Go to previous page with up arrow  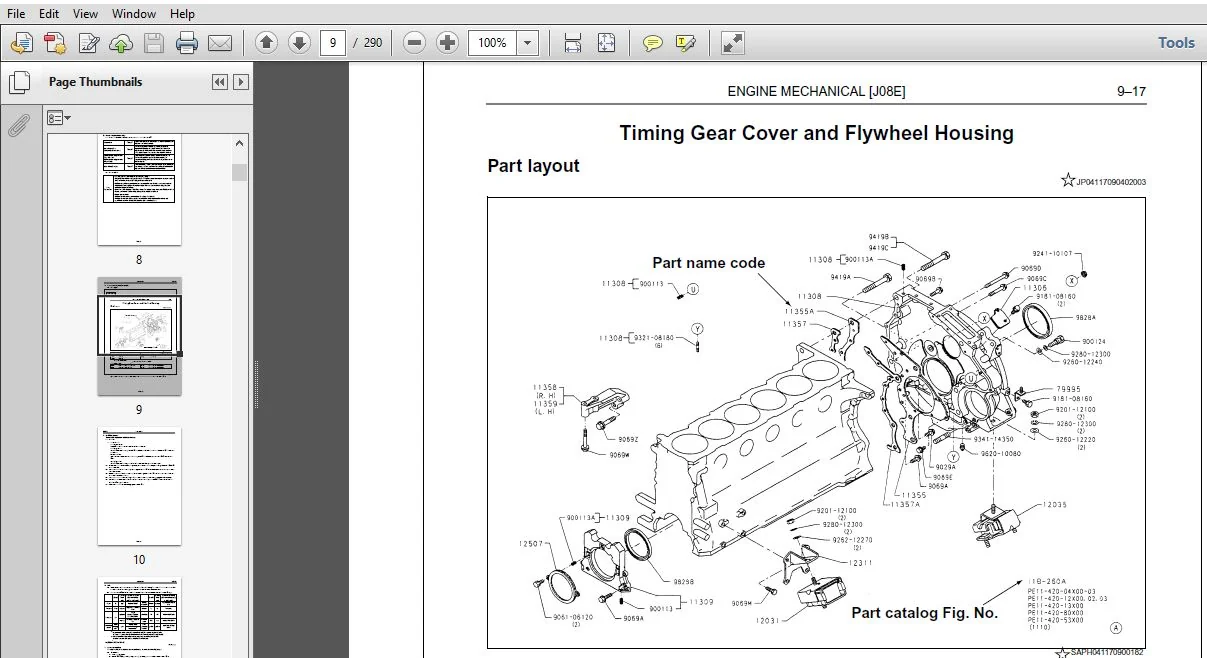tap(266, 43)
